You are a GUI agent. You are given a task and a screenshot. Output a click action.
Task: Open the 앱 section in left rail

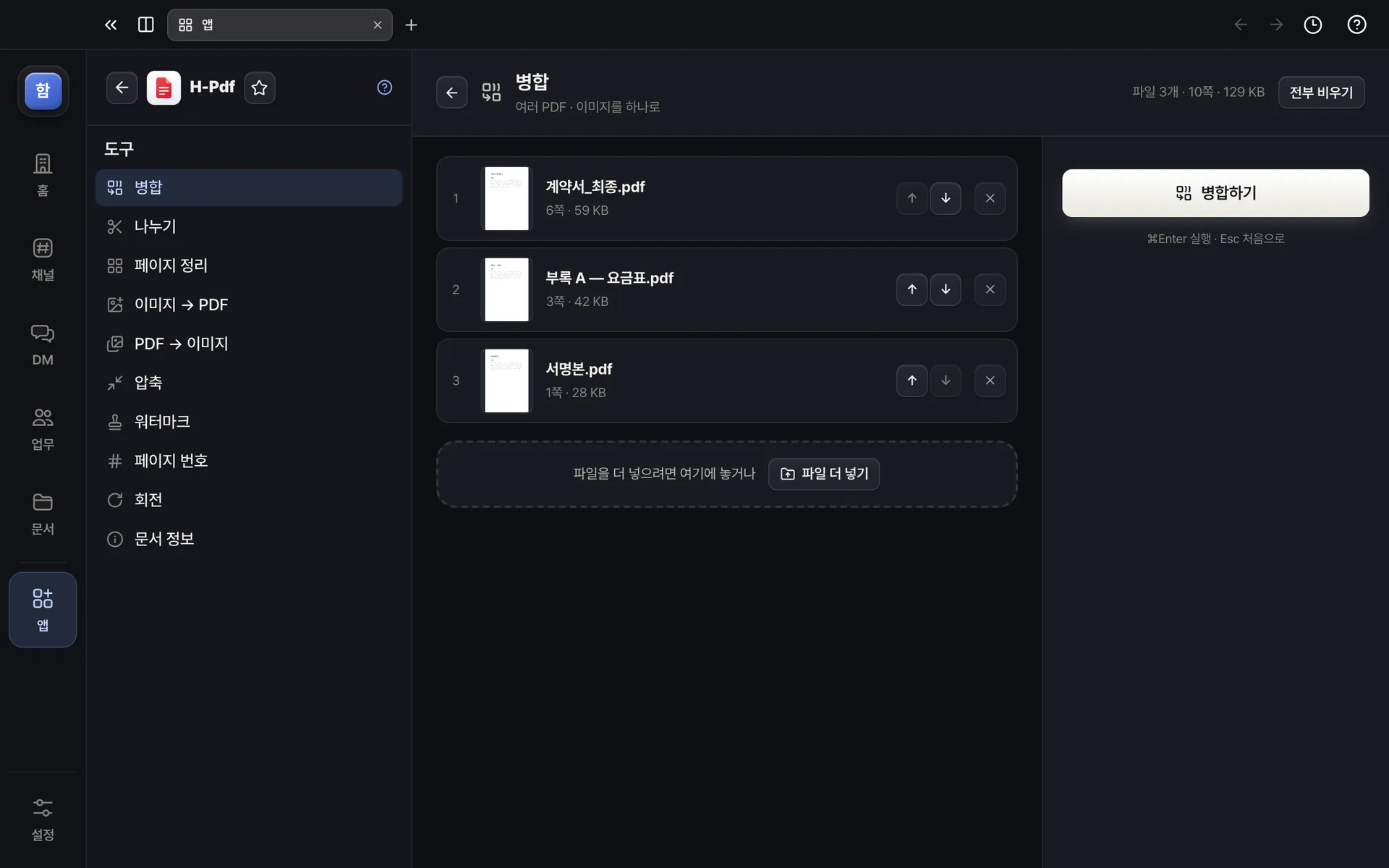[43, 610]
